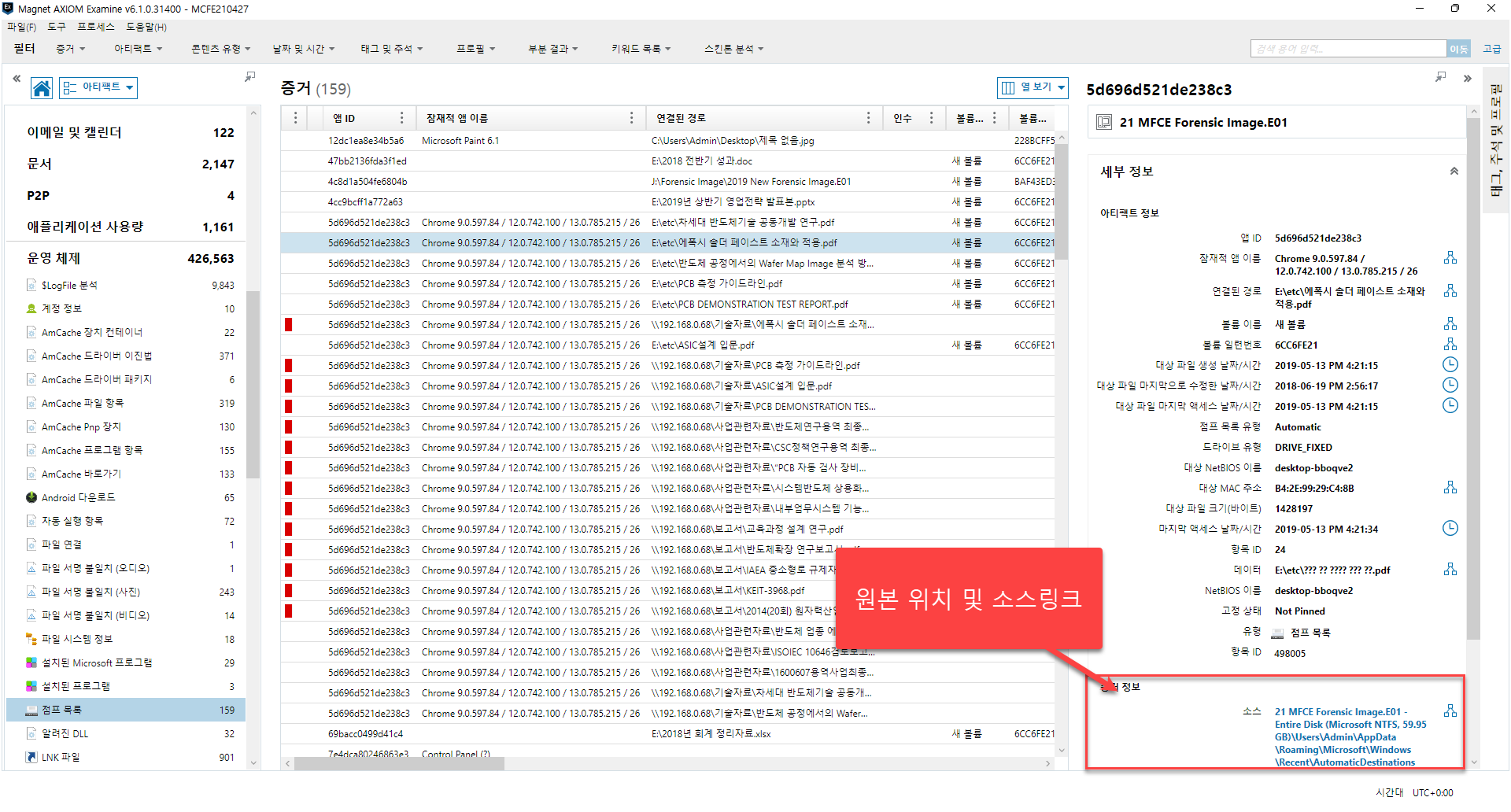Screen dimensions: 1511x812
Task: Click the clock icon beside 대상 파일 생성 날짜/시간
Action: point(1450,365)
